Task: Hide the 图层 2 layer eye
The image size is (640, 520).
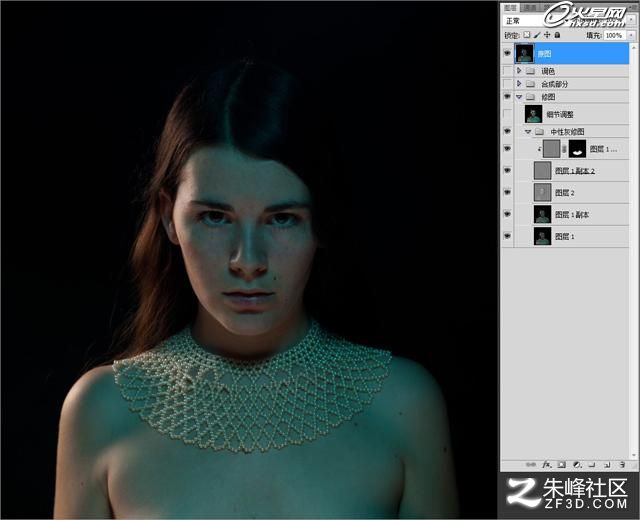Action: [507, 192]
